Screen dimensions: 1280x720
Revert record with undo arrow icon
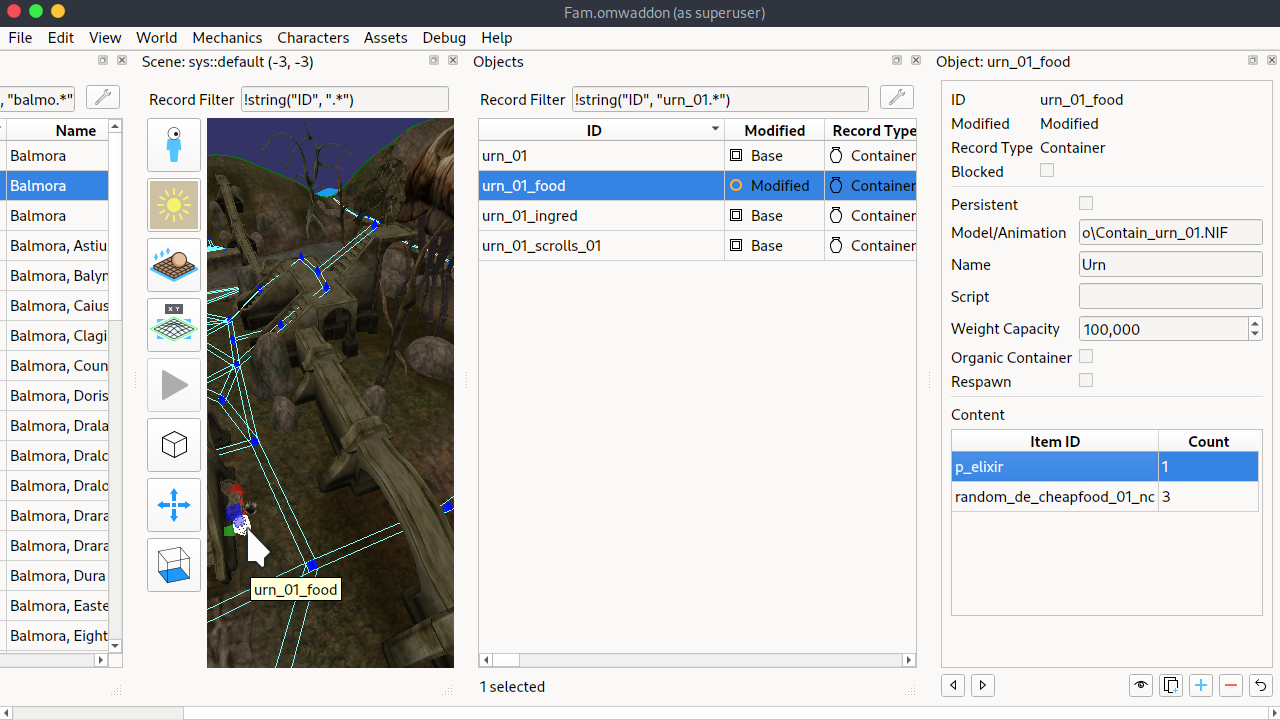[x=1260, y=685]
